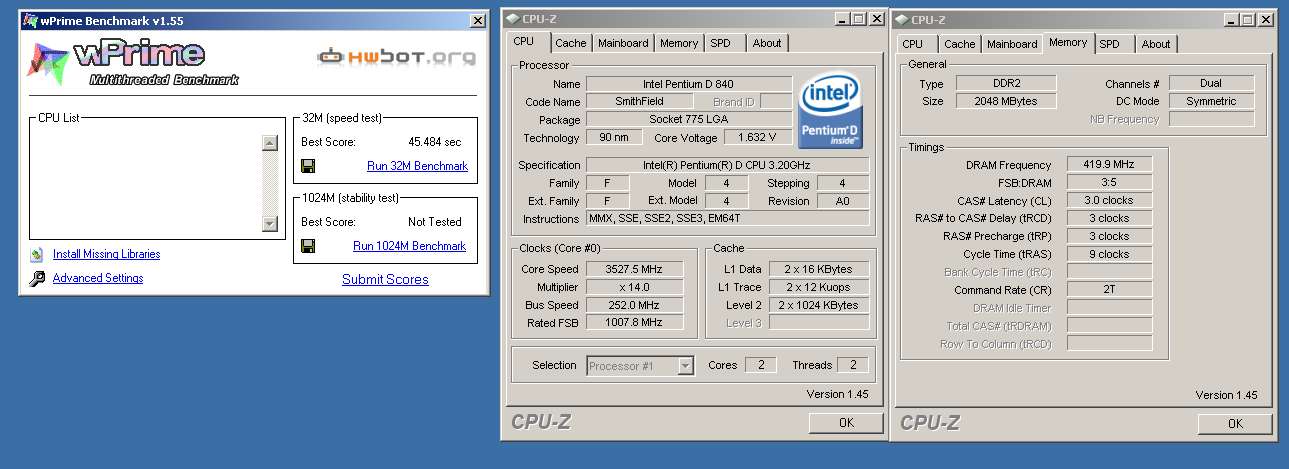Click the CAS# Latency value 3.0 clocks
1289x469 pixels.
click(x=1109, y=201)
